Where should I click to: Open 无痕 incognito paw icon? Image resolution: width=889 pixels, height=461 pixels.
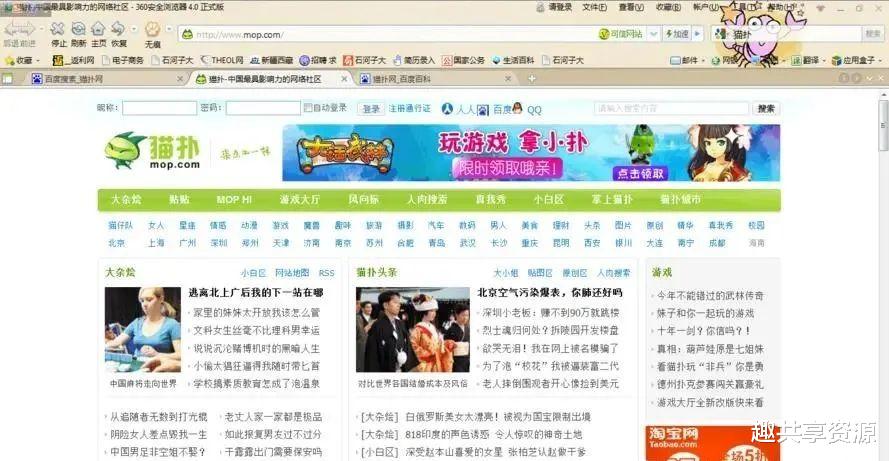(x=152, y=28)
